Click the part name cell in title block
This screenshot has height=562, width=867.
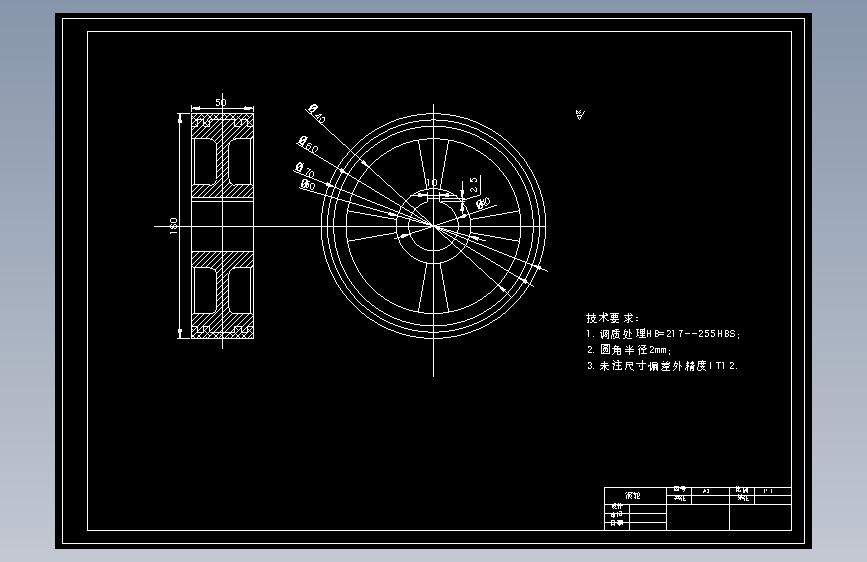pyautogui.click(x=635, y=496)
